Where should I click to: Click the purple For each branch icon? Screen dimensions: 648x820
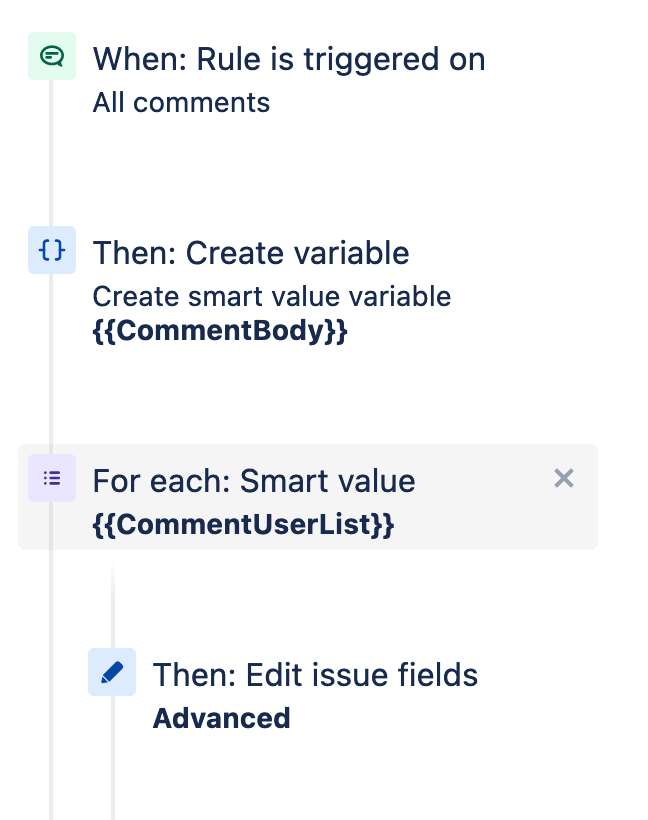51,478
